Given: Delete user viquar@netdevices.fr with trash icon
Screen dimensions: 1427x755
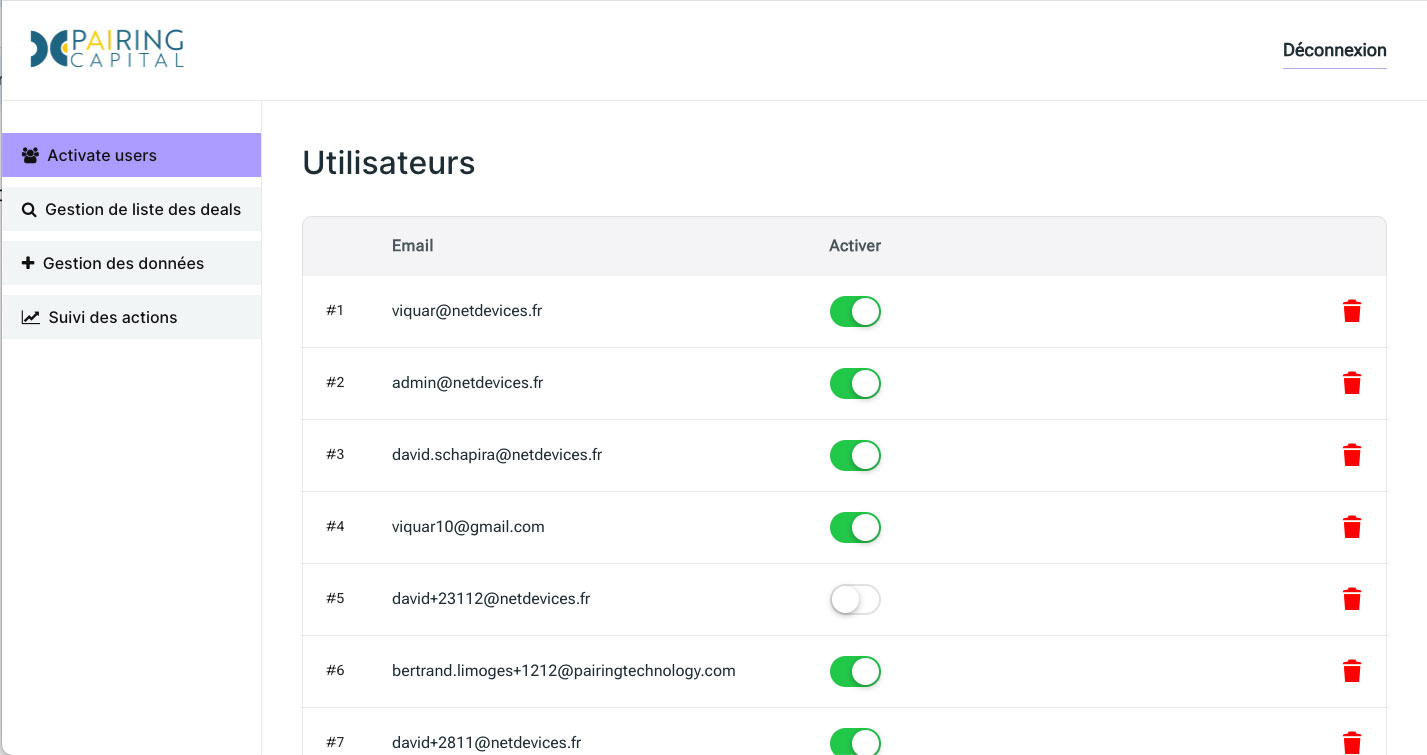Looking at the screenshot, I should [1352, 311].
